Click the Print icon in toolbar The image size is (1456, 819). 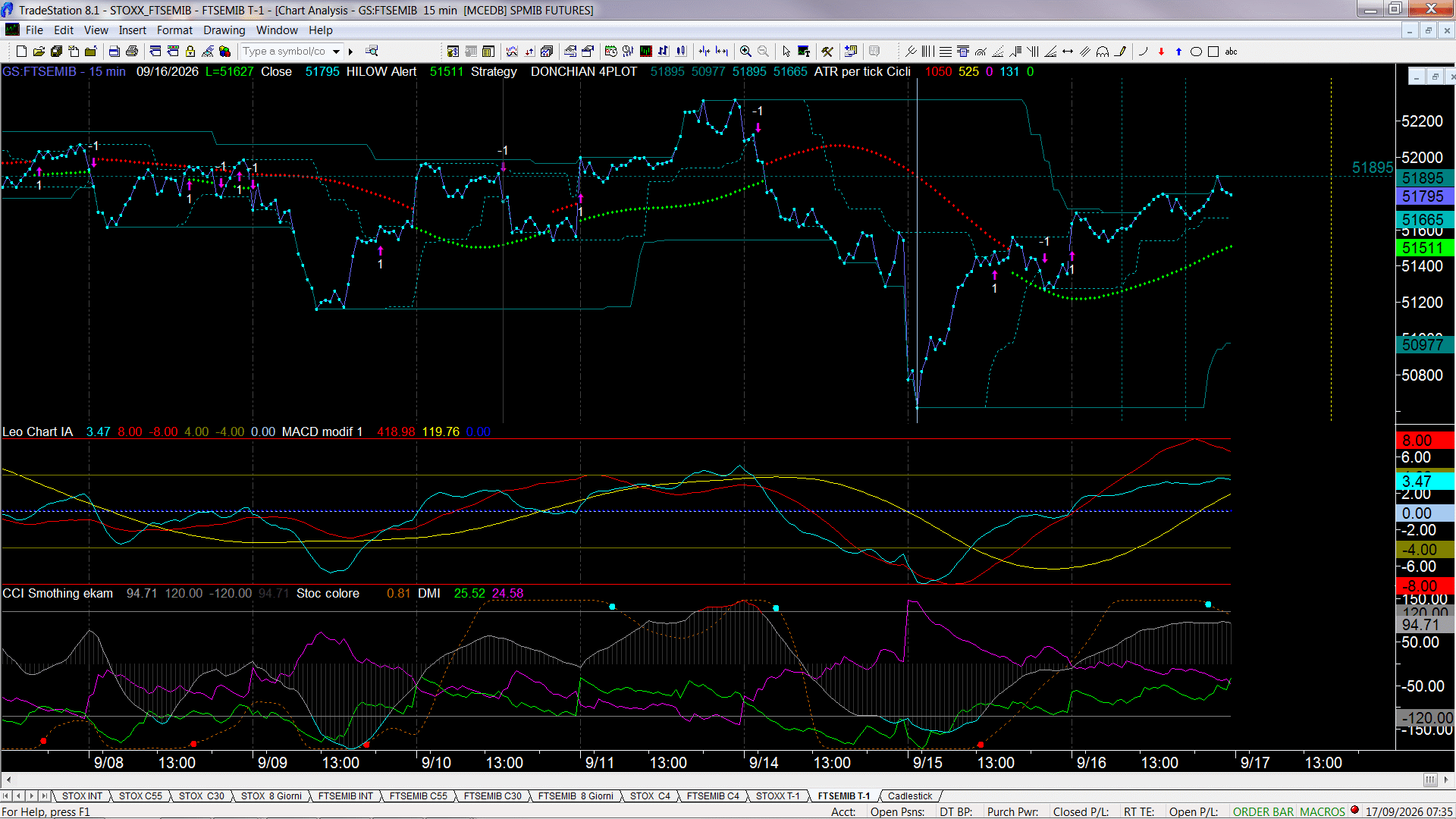pos(132,52)
